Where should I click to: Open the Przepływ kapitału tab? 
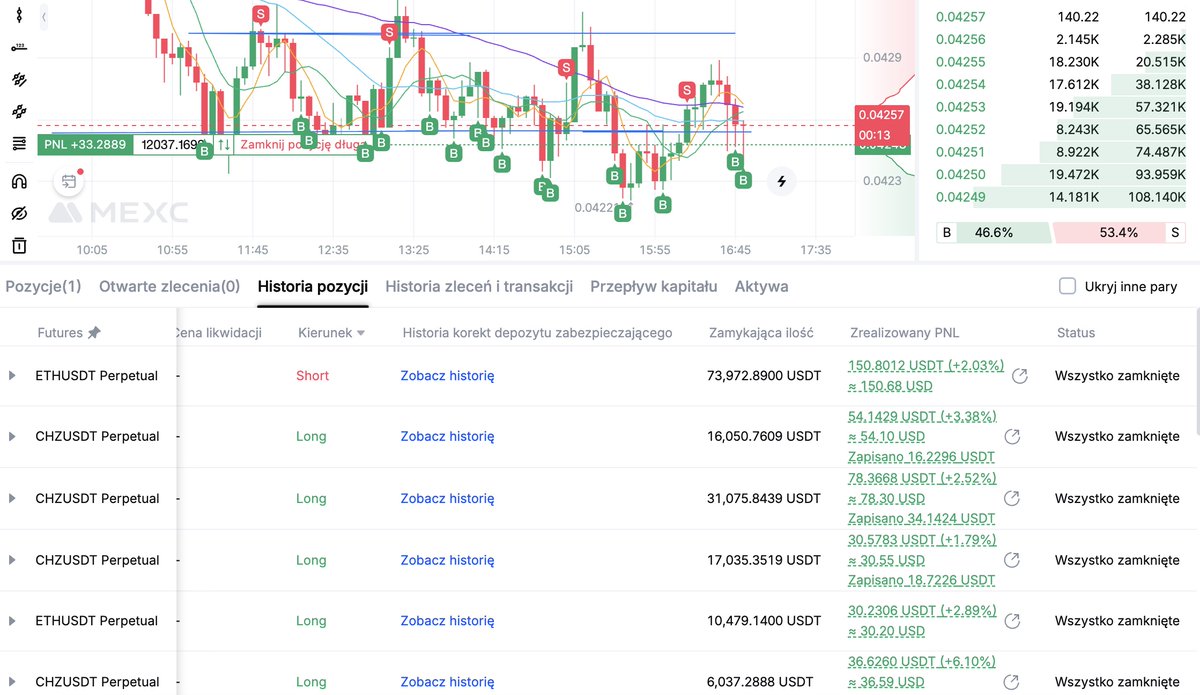(x=654, y=286)
